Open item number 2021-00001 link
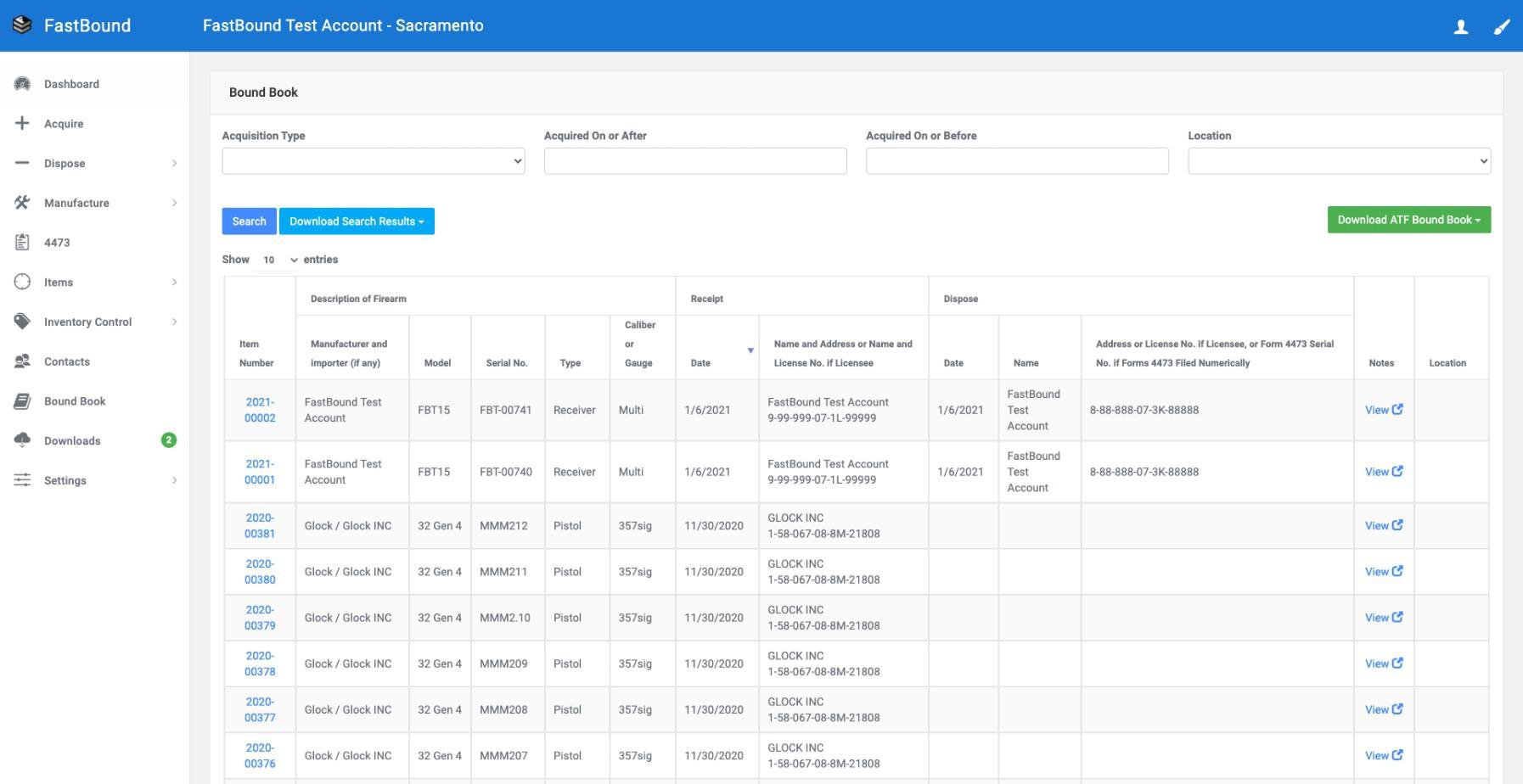The height and width of the screenshot is (784, 1523). point(260,472)
